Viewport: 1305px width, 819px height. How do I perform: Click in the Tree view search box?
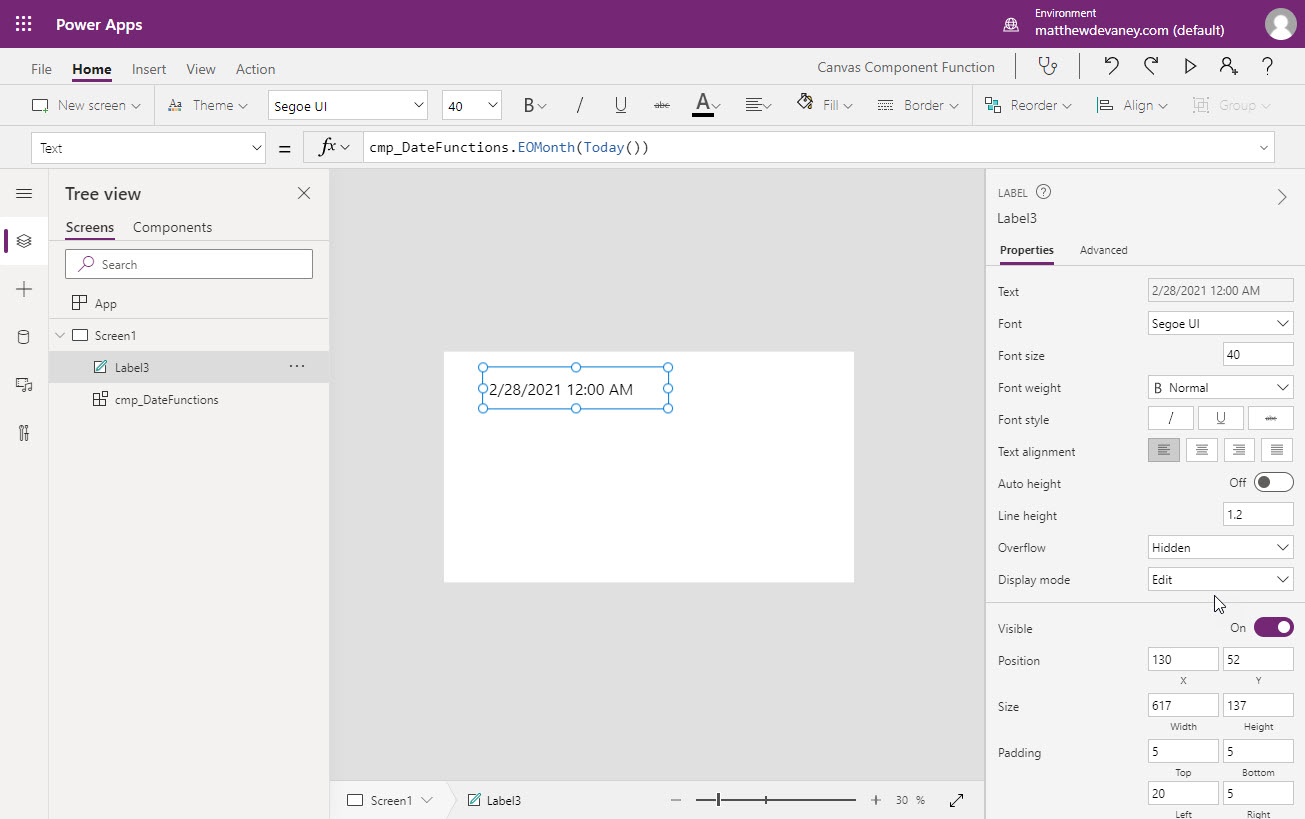click(x=189, y=263)
